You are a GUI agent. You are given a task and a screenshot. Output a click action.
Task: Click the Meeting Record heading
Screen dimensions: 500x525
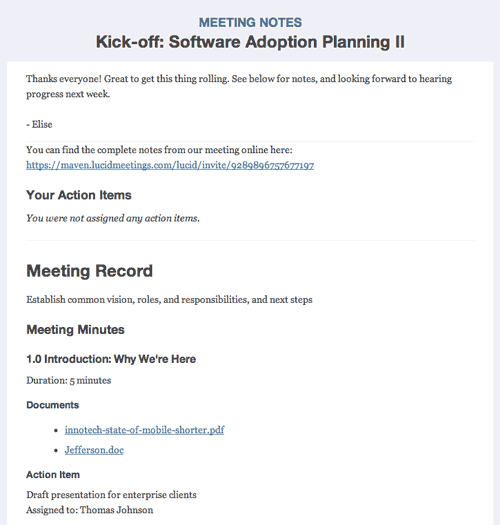coord(89,271)
